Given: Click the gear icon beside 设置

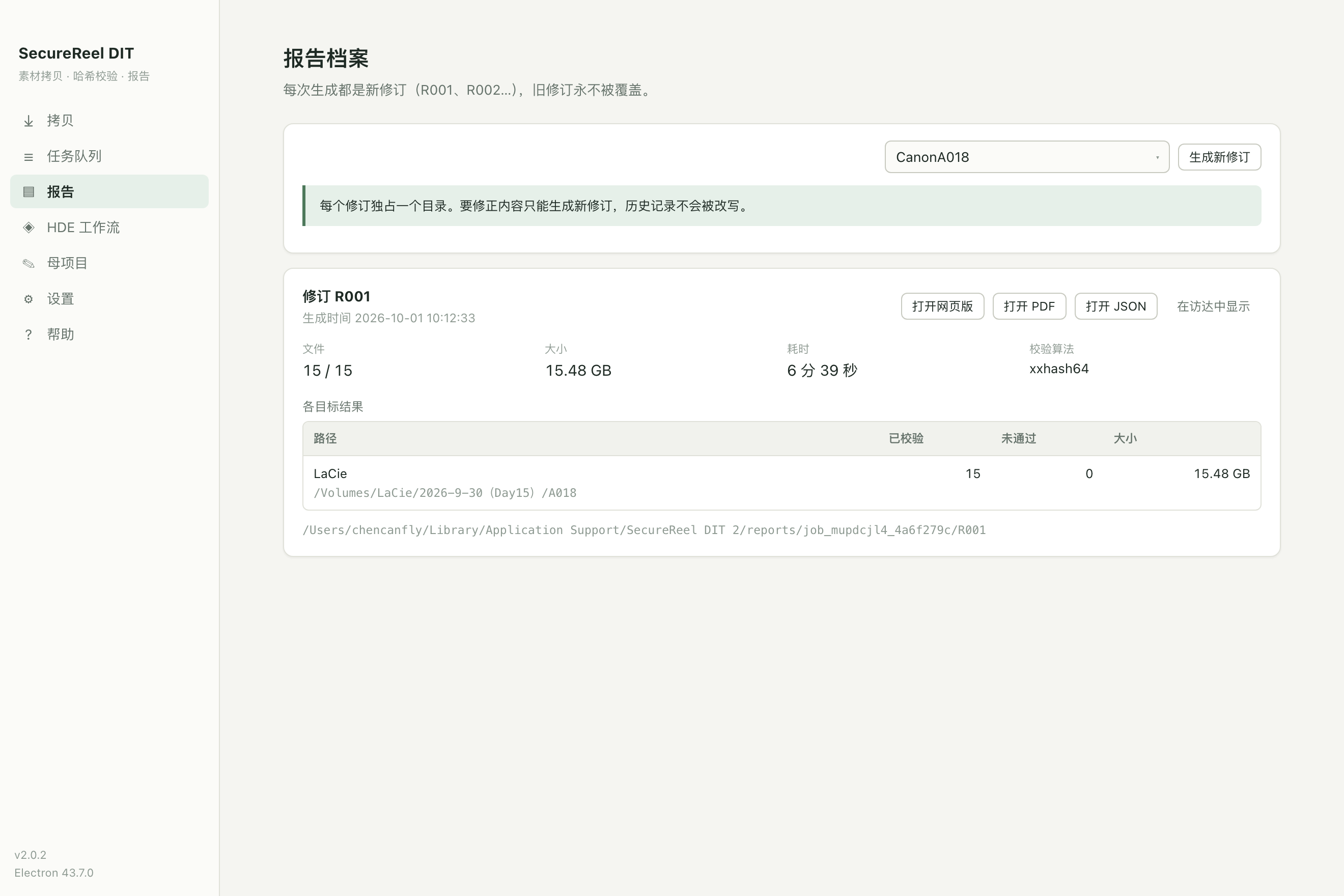Looking at the screenshot, I should click(x=29, y=299).
